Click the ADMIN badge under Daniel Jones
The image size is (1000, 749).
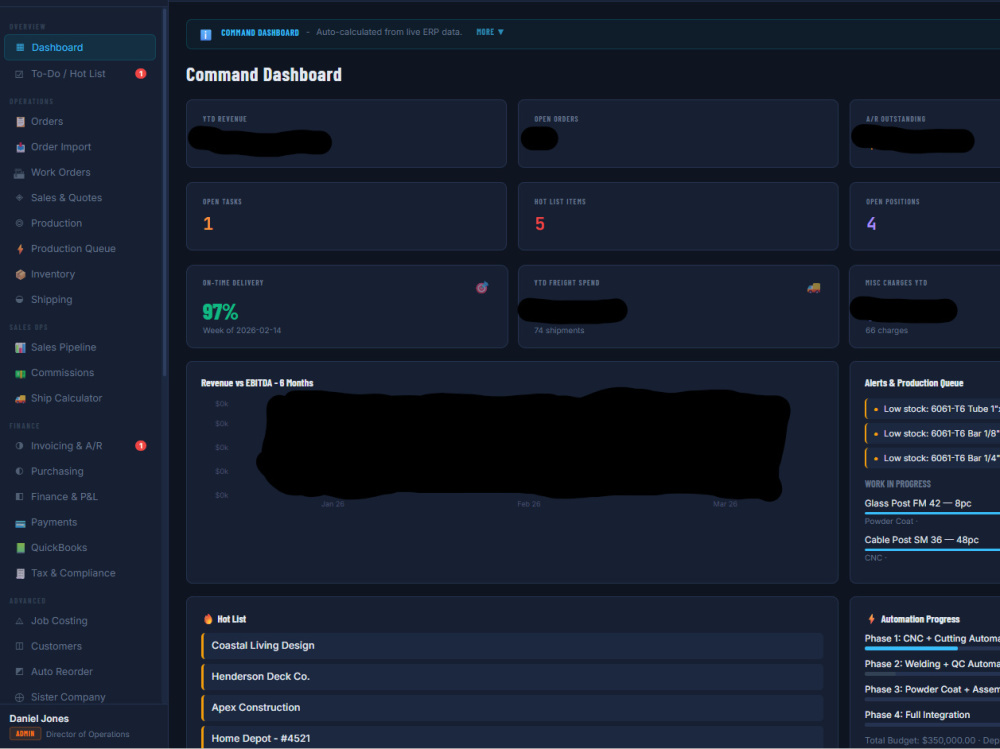pos(26,734)
